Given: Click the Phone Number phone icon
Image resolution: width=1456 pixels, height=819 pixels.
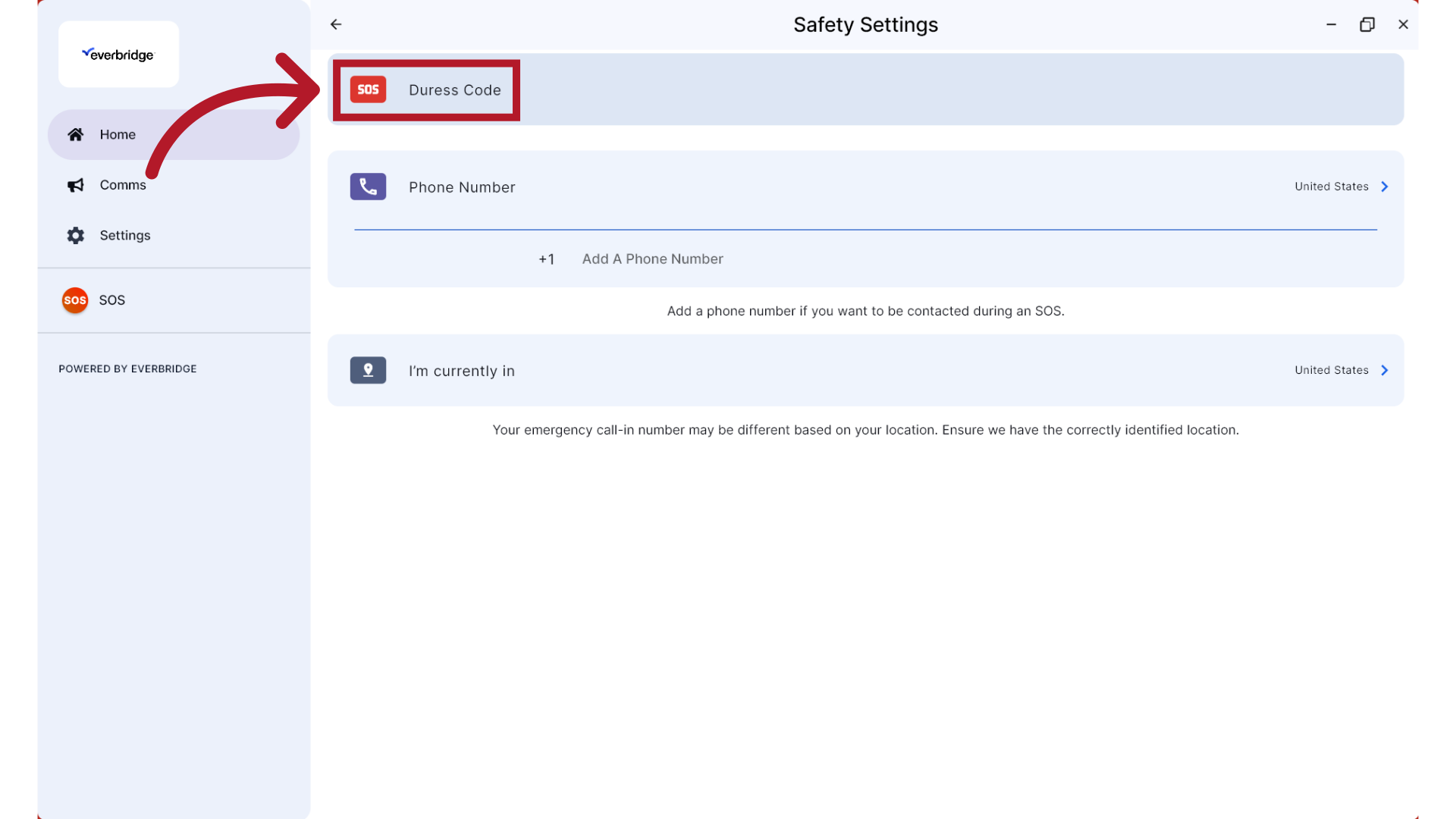Looking at the screenshot, I should 368,186.
